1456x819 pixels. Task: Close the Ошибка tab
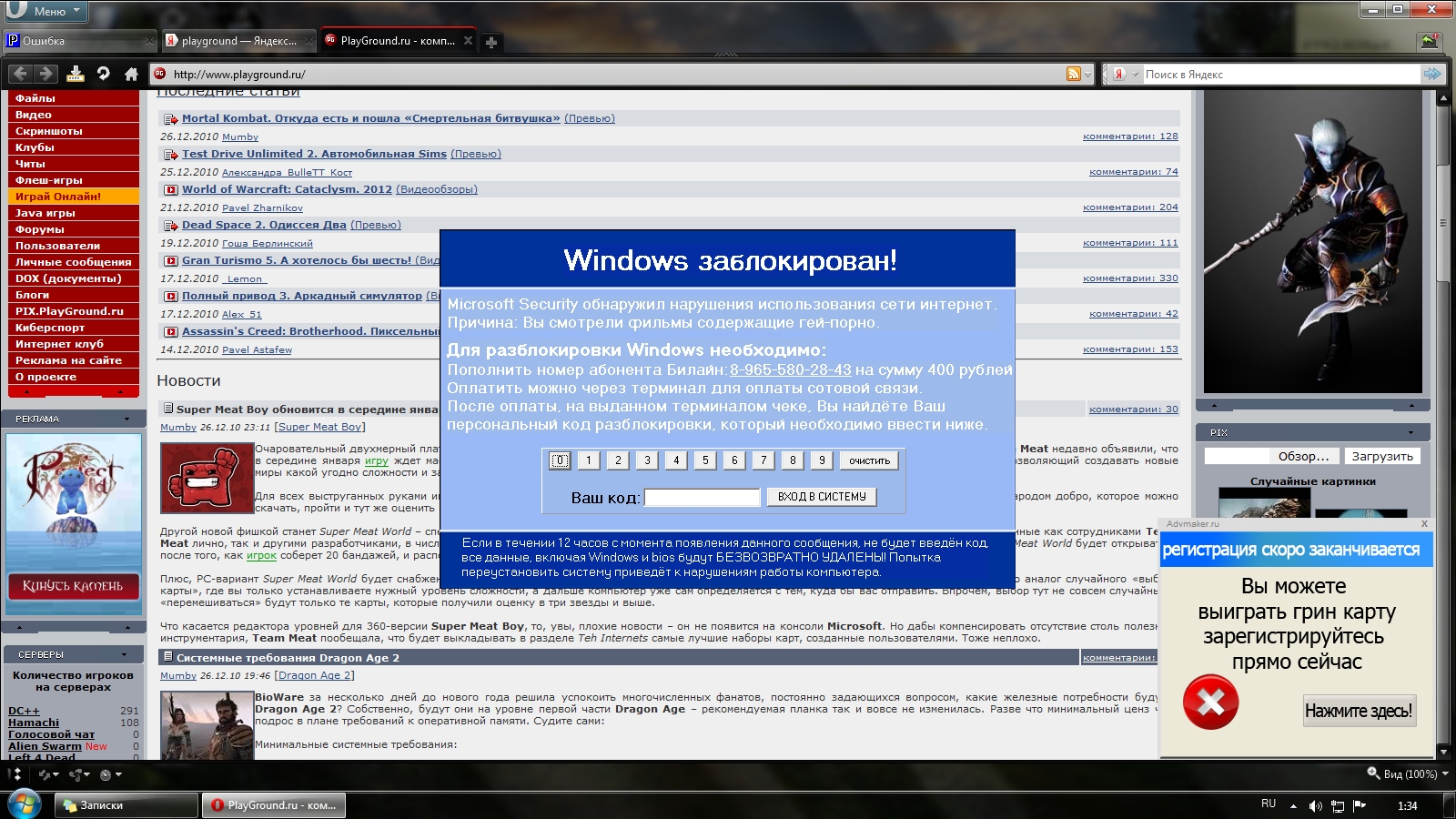pyautogui.click(x=150, y=41)
